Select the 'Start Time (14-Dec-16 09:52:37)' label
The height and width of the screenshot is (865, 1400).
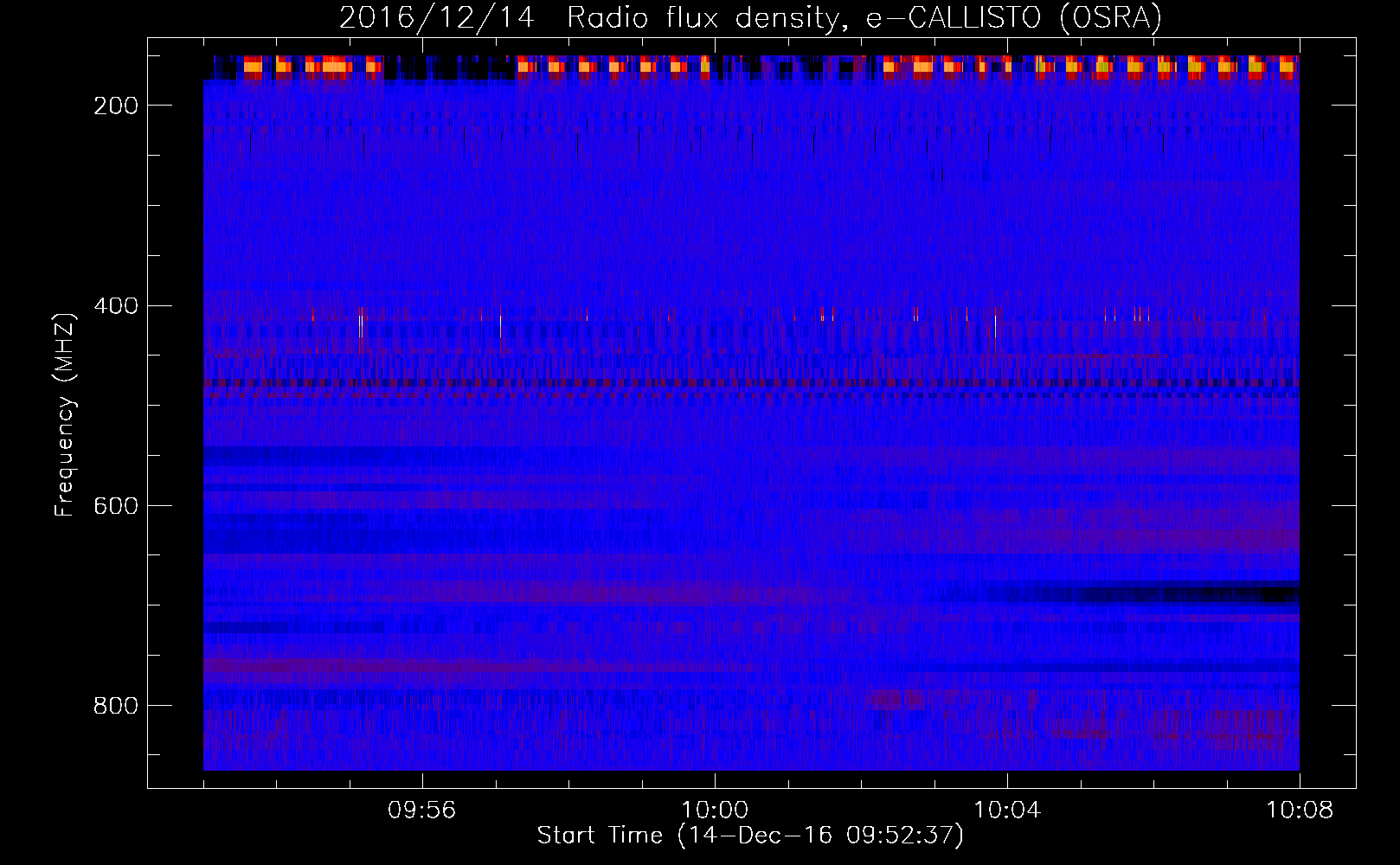coord(750,836)
